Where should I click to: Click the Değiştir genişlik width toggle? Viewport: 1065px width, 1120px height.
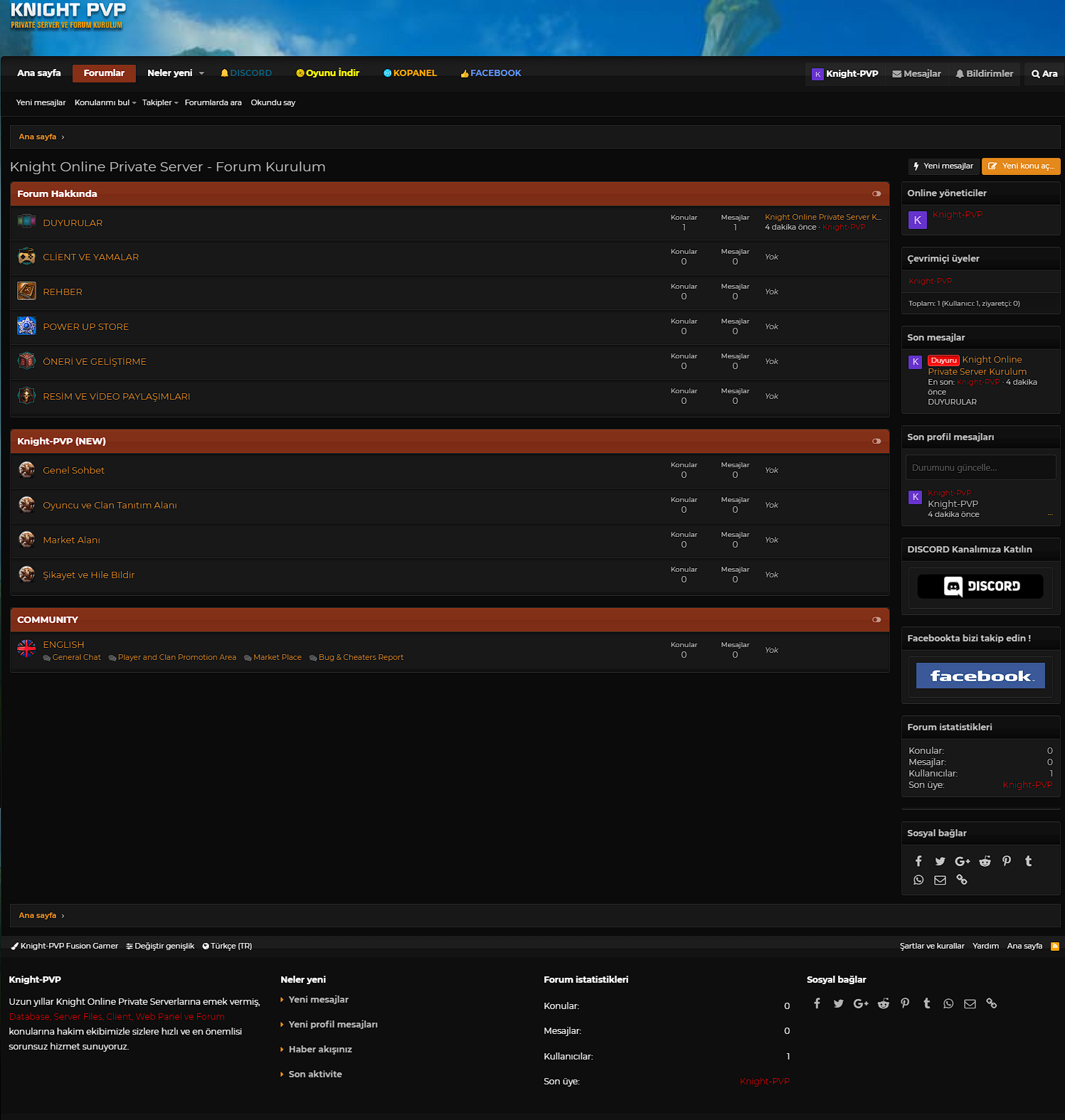(160, 946)
